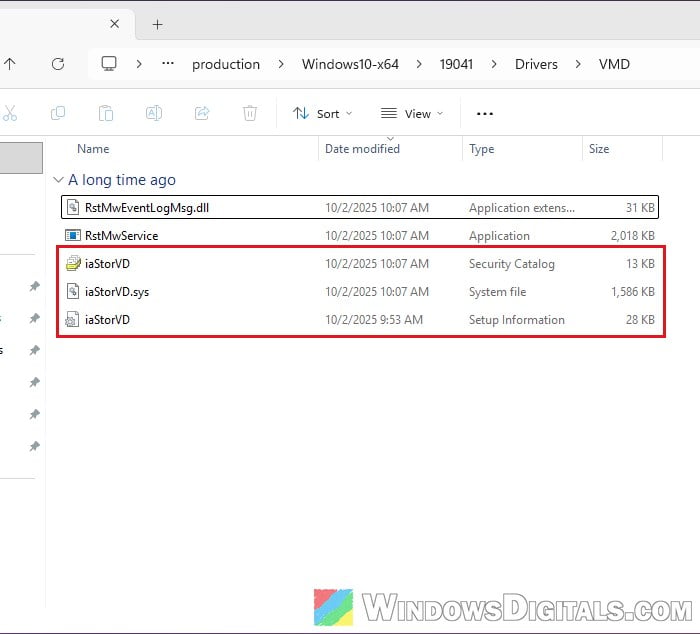Expand chevron after production breadcrumb
The height and width of the screenshot is (634, 700).
pyautogui.click(x=281, y=64)
